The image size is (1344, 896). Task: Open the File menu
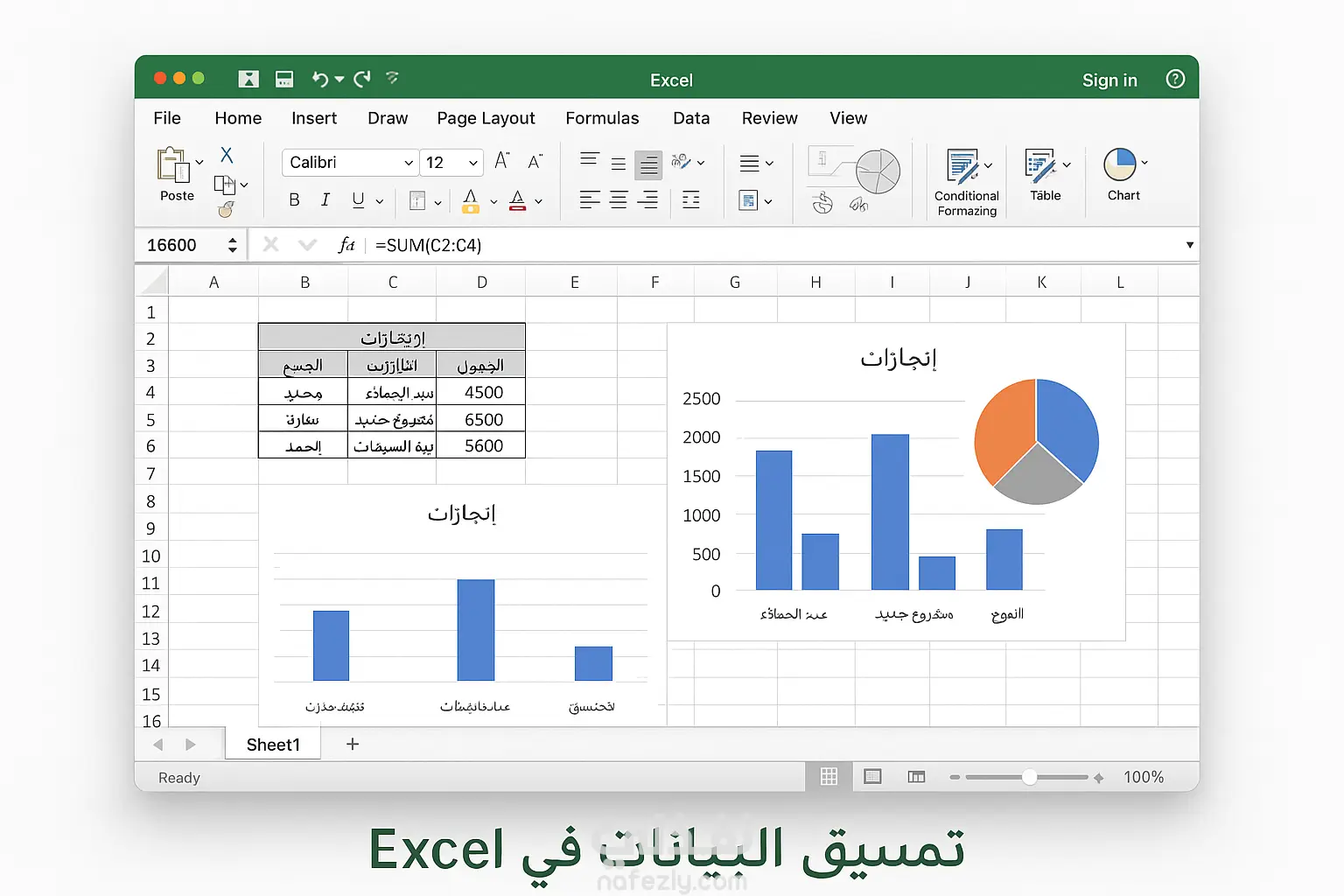click(167, 118)
